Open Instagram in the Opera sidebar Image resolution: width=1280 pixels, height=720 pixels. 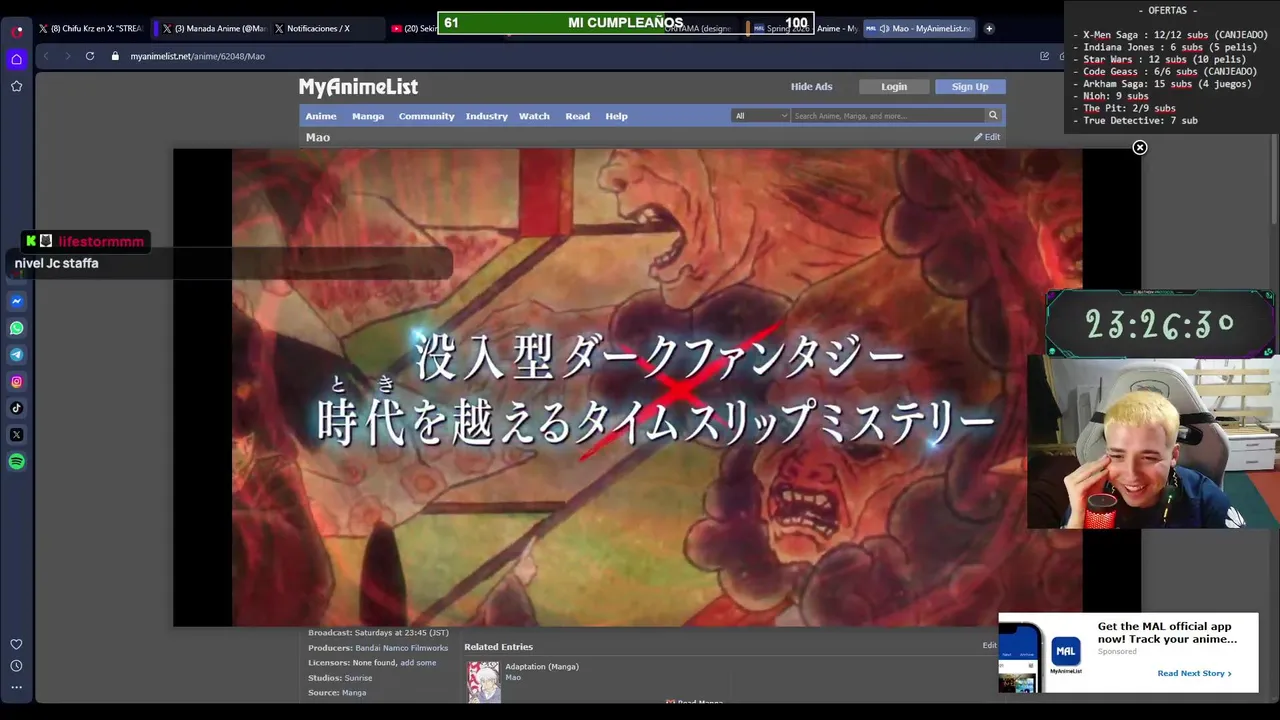point(17,381)
